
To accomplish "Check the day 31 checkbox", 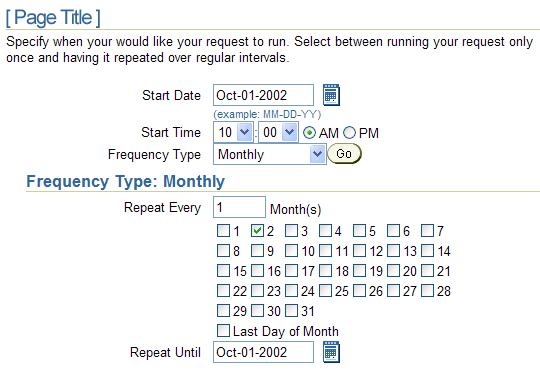I will click(x=291, y=310).
